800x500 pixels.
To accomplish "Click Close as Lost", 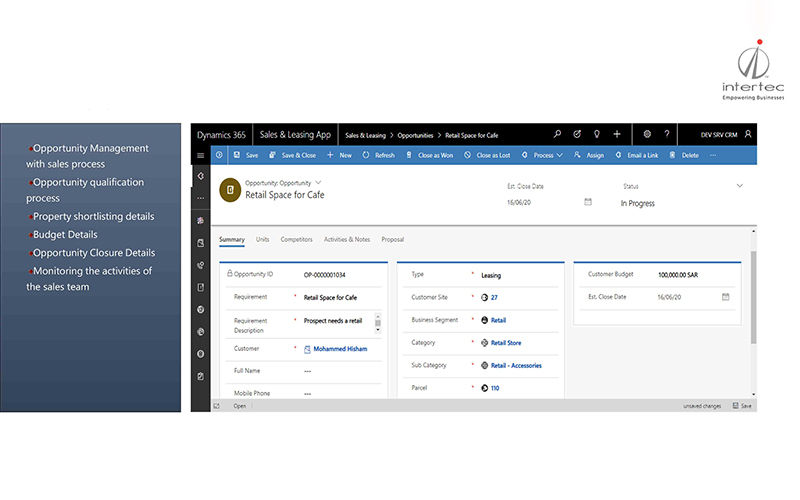I will pos(487,155).
